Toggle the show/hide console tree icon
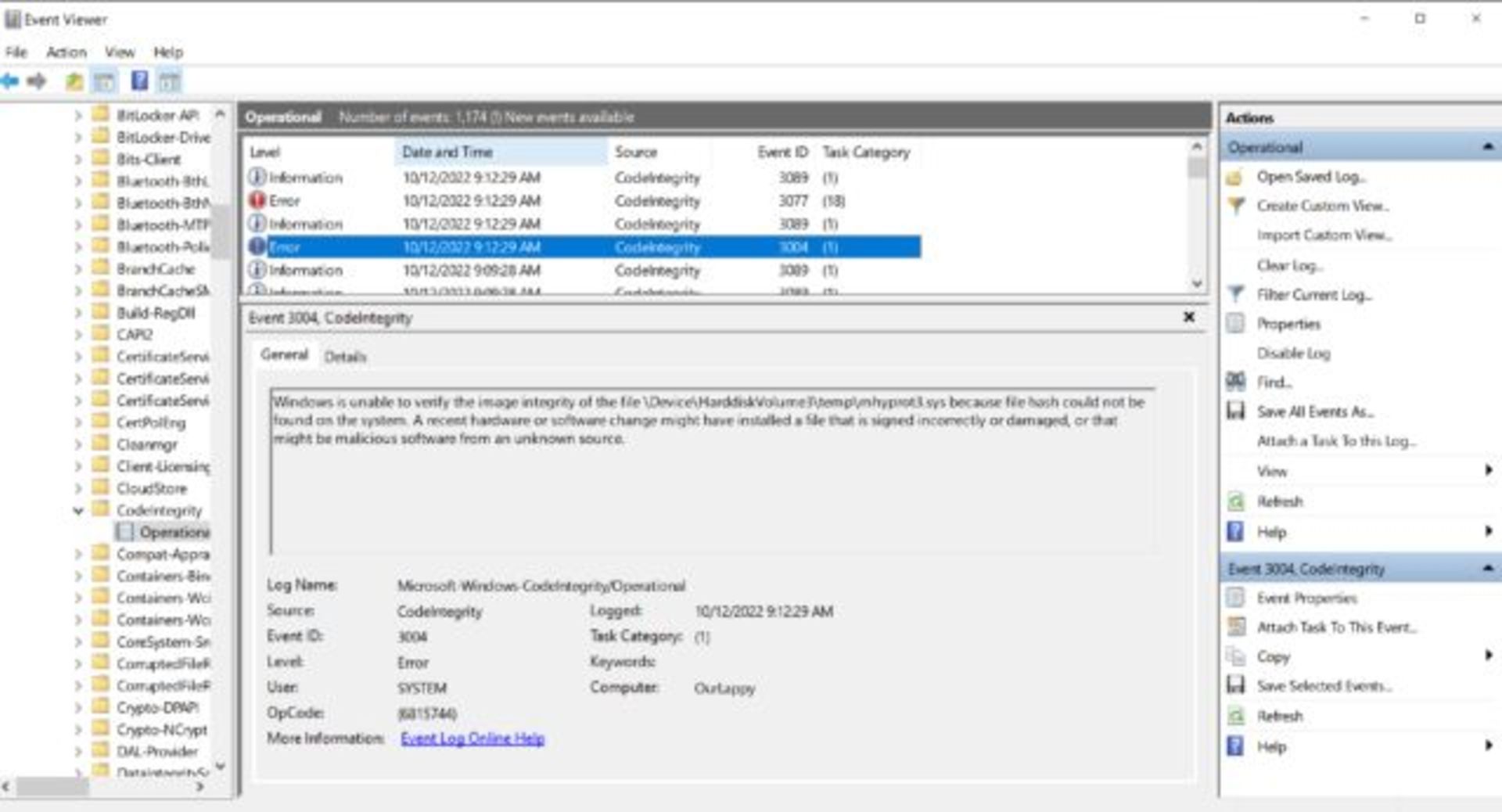The height and width of the screenshot is (812, 1502). pyautogui.click(x=104, y=81)
